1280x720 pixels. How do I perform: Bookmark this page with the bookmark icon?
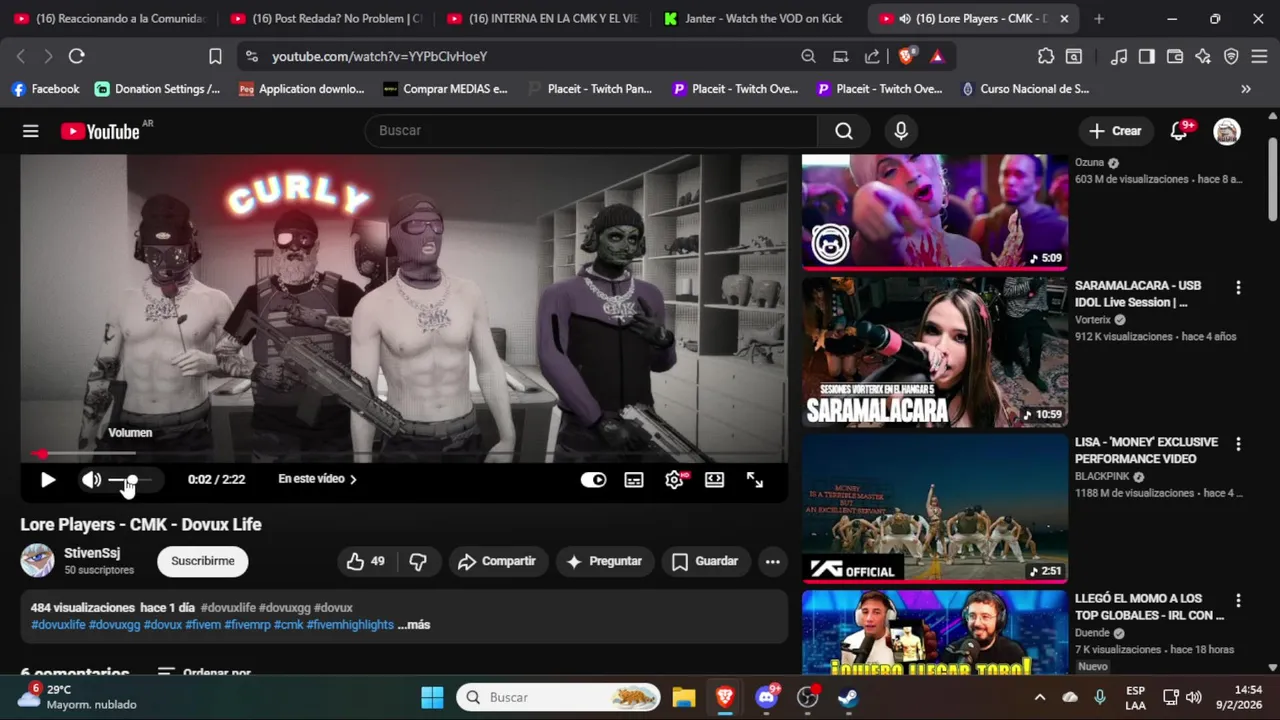point(215,57)
